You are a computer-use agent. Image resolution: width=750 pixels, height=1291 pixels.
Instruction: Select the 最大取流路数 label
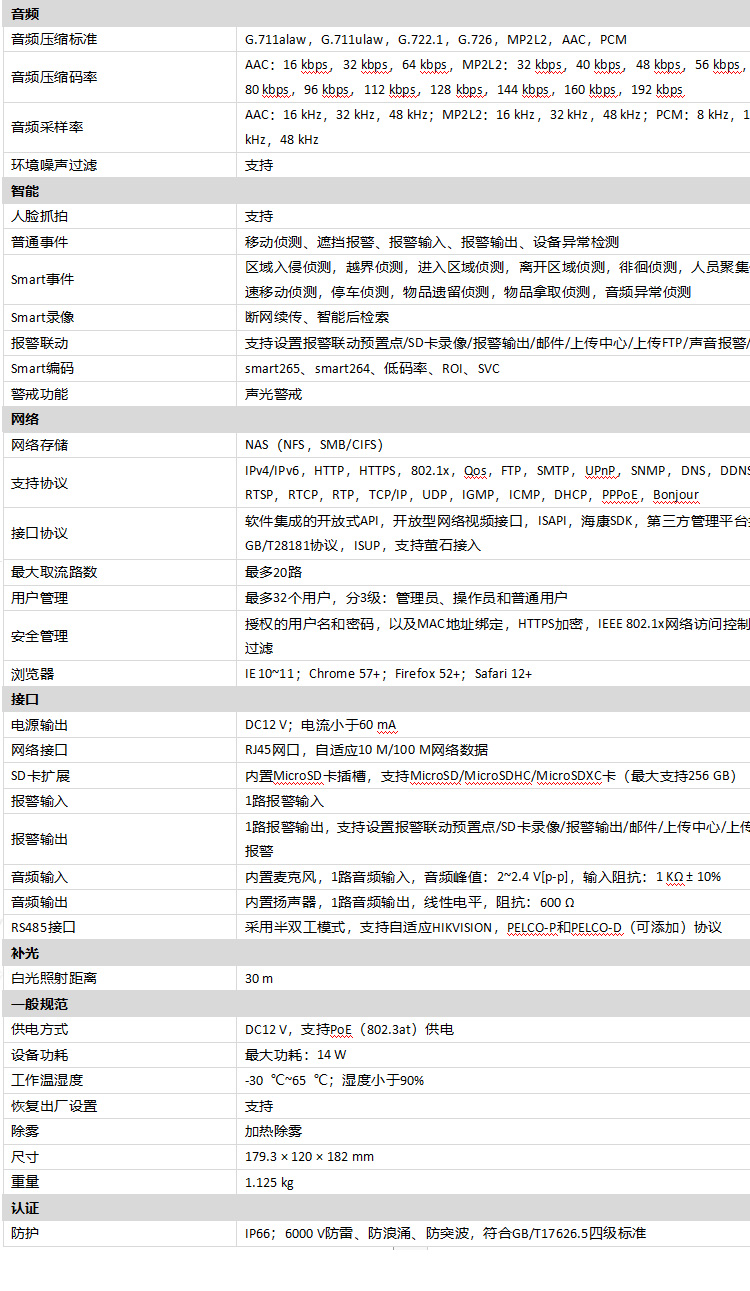pyautogui.click(x=54, y=572)
